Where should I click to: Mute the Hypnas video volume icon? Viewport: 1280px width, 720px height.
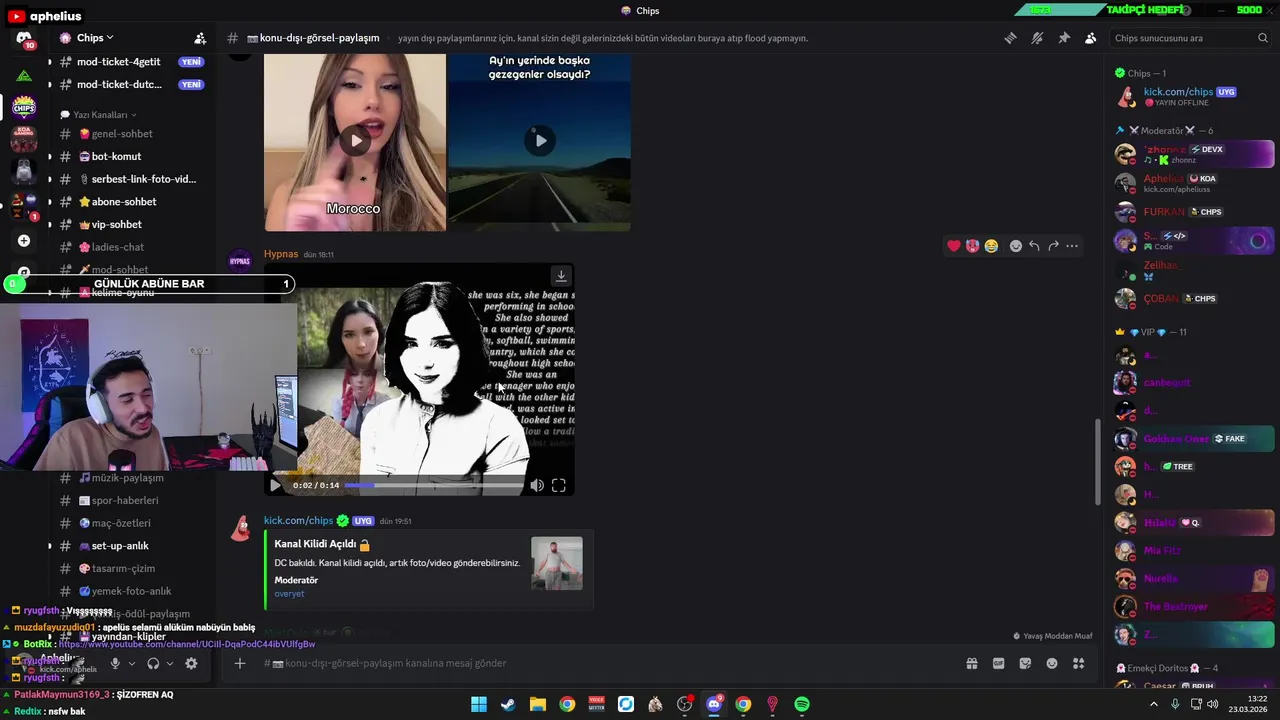[537, 485]
